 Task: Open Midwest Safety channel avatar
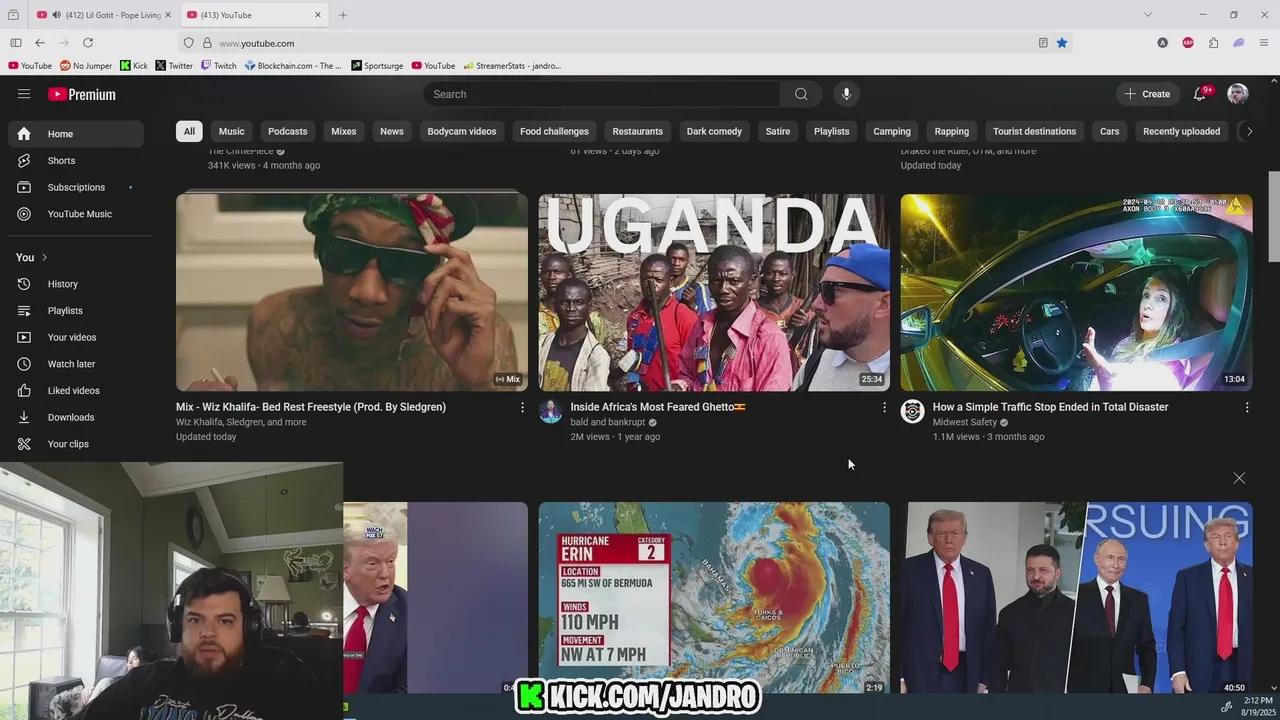point(912,412)
